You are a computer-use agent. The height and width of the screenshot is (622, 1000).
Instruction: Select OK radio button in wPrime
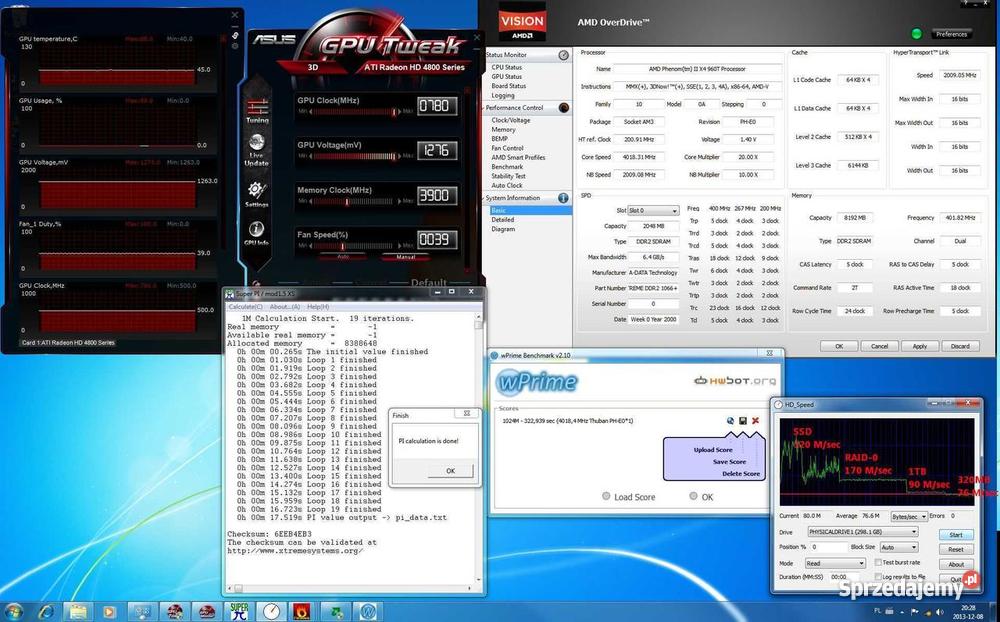pos(693,496)
